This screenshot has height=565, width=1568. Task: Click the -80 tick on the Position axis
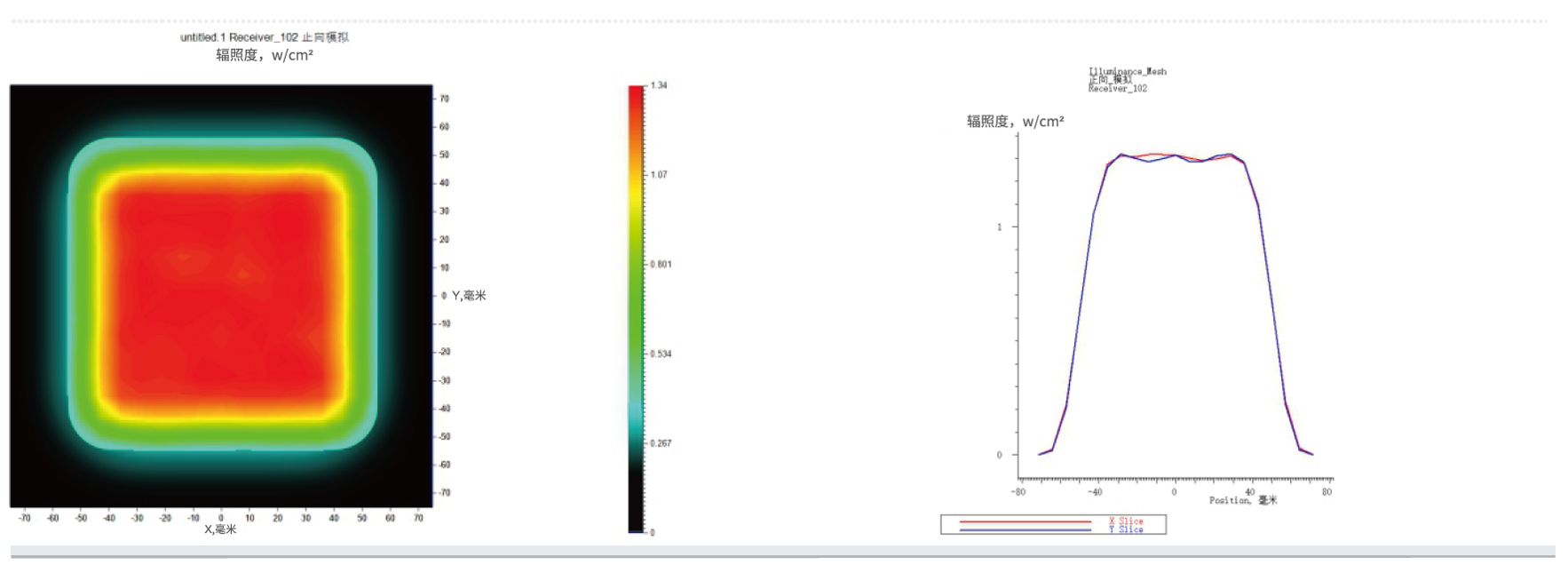pyautogui.click(x=1018, y=492)
